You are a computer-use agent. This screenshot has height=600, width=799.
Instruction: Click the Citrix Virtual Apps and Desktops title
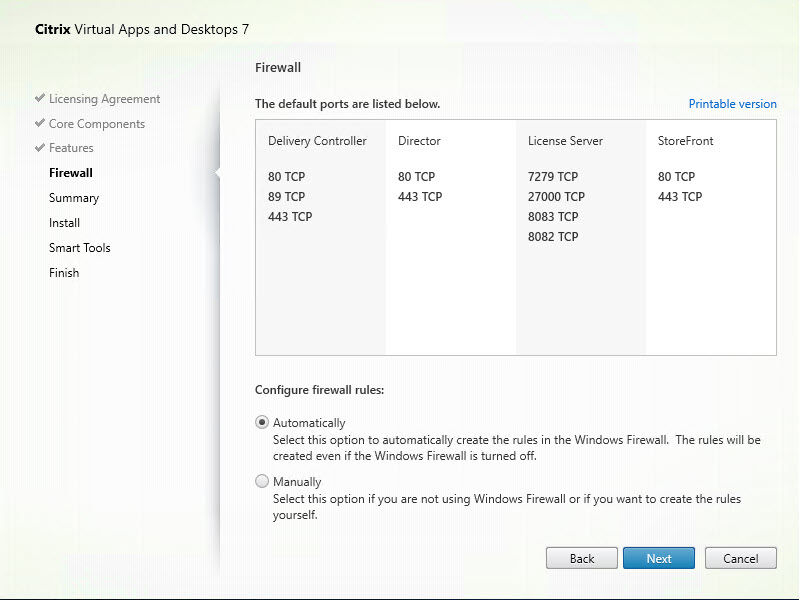[x=142, y=30]
